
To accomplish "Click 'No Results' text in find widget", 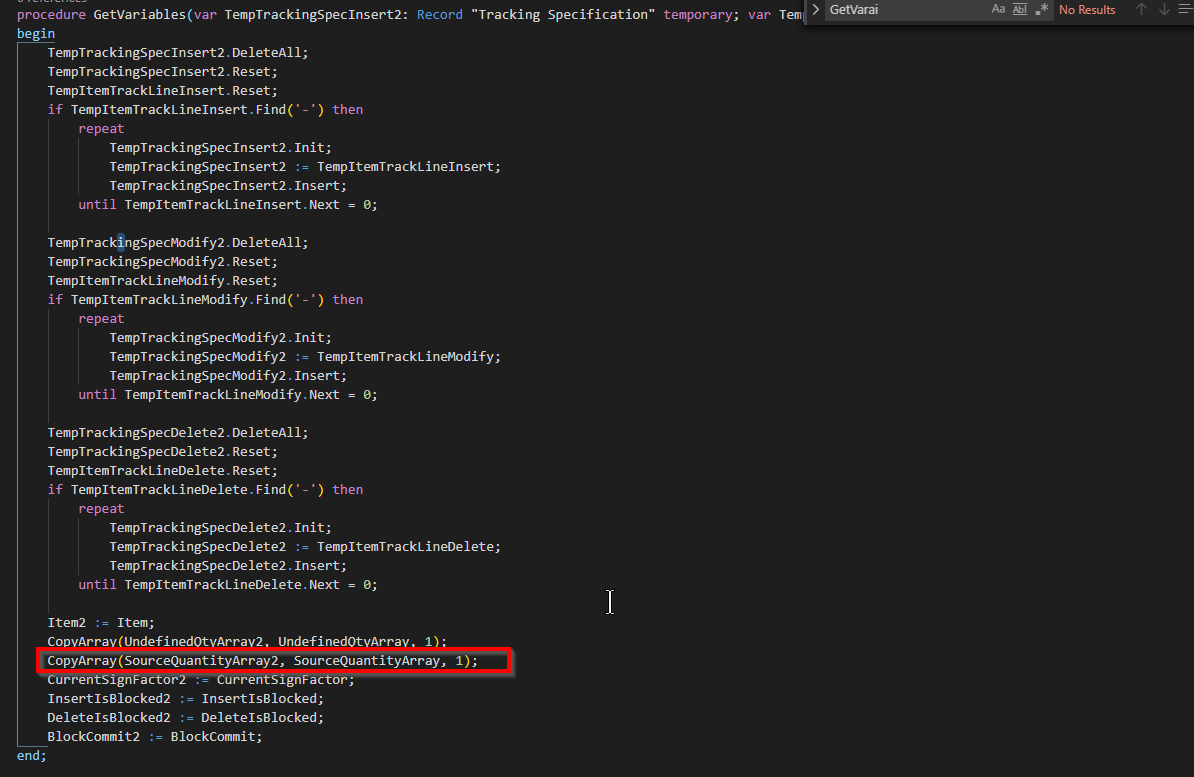I will pos(1087,10).
